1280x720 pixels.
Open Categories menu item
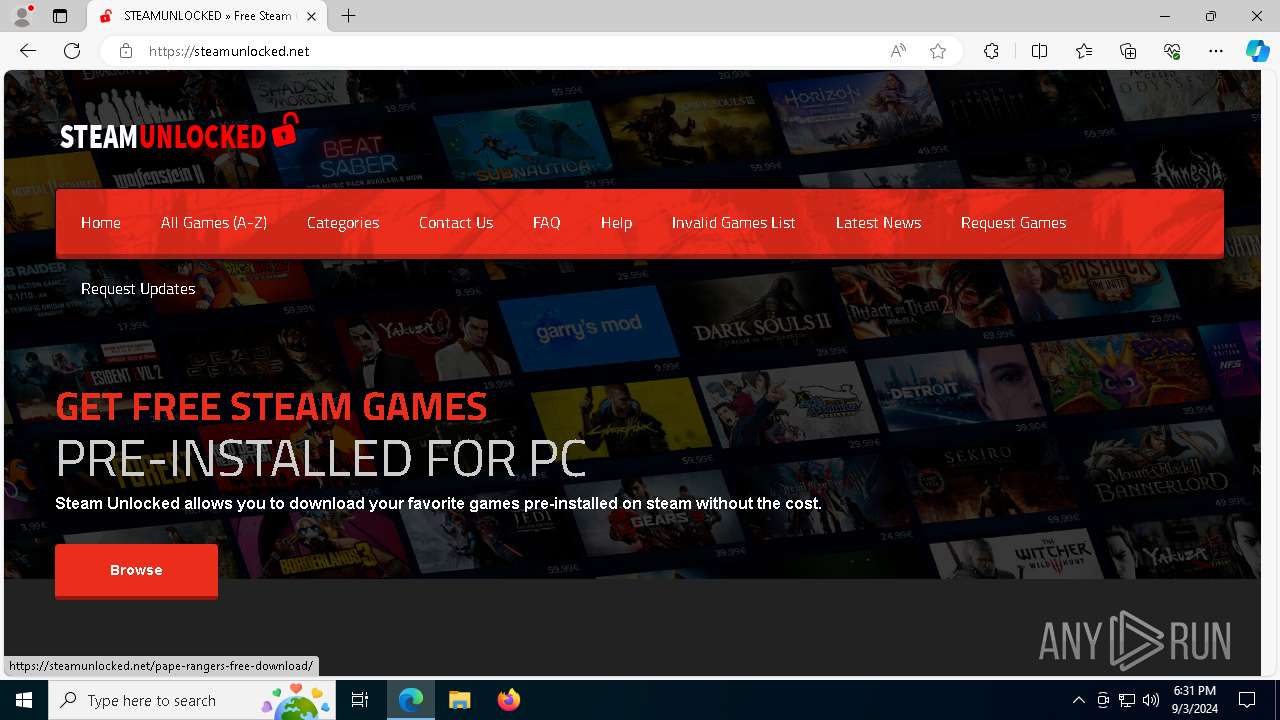pos(343,223)
